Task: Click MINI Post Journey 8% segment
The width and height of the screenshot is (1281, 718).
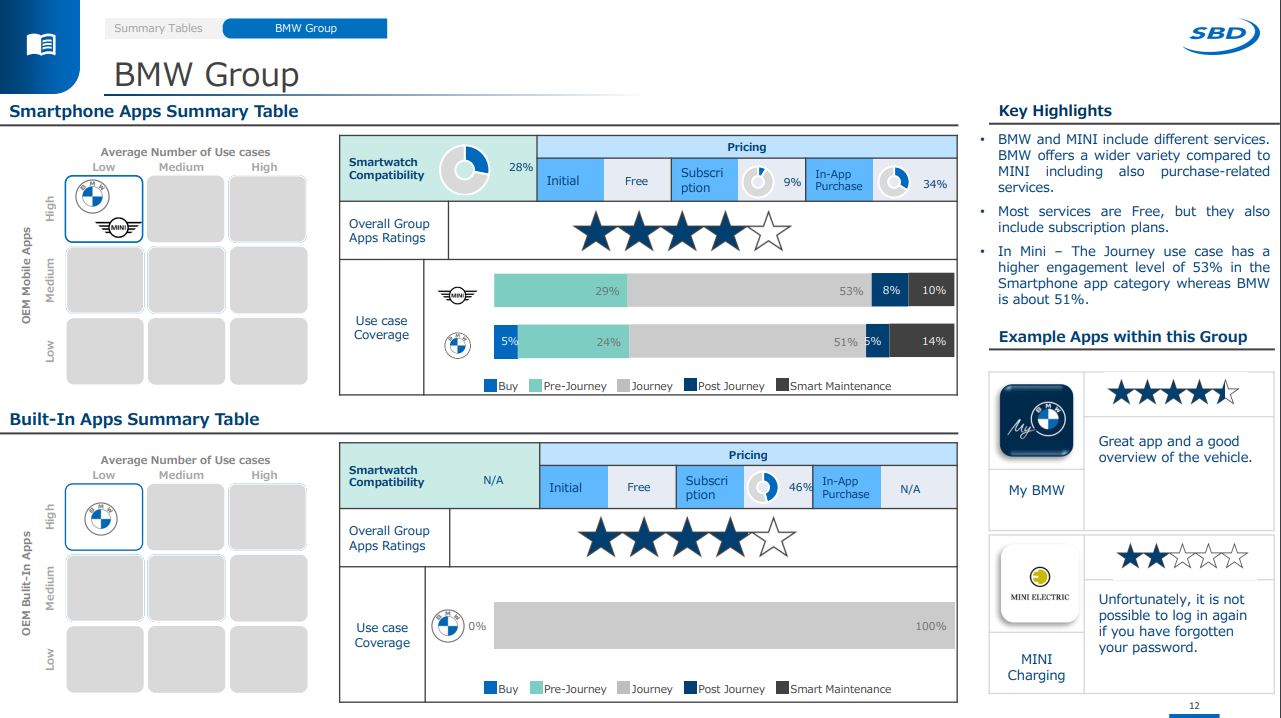Action: 890,290
